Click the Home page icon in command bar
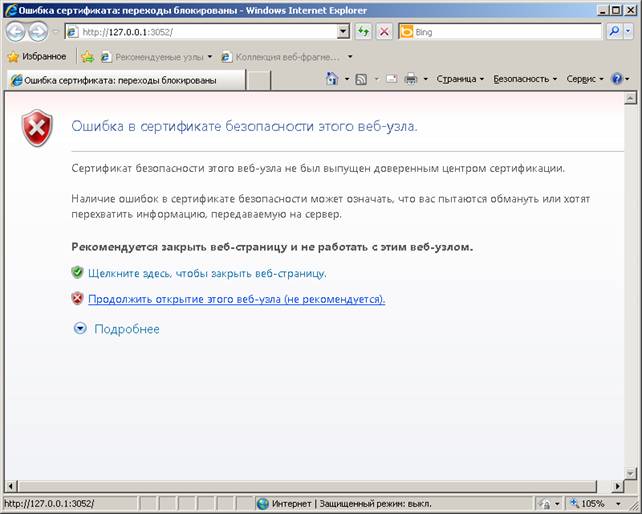The width and height of the screenshot is (642, 514). tap(331, 79)
